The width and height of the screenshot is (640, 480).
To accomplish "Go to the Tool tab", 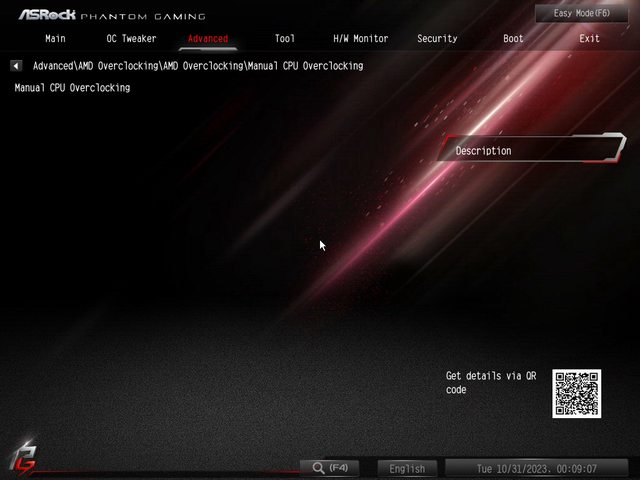I will (x=285, y=39).
